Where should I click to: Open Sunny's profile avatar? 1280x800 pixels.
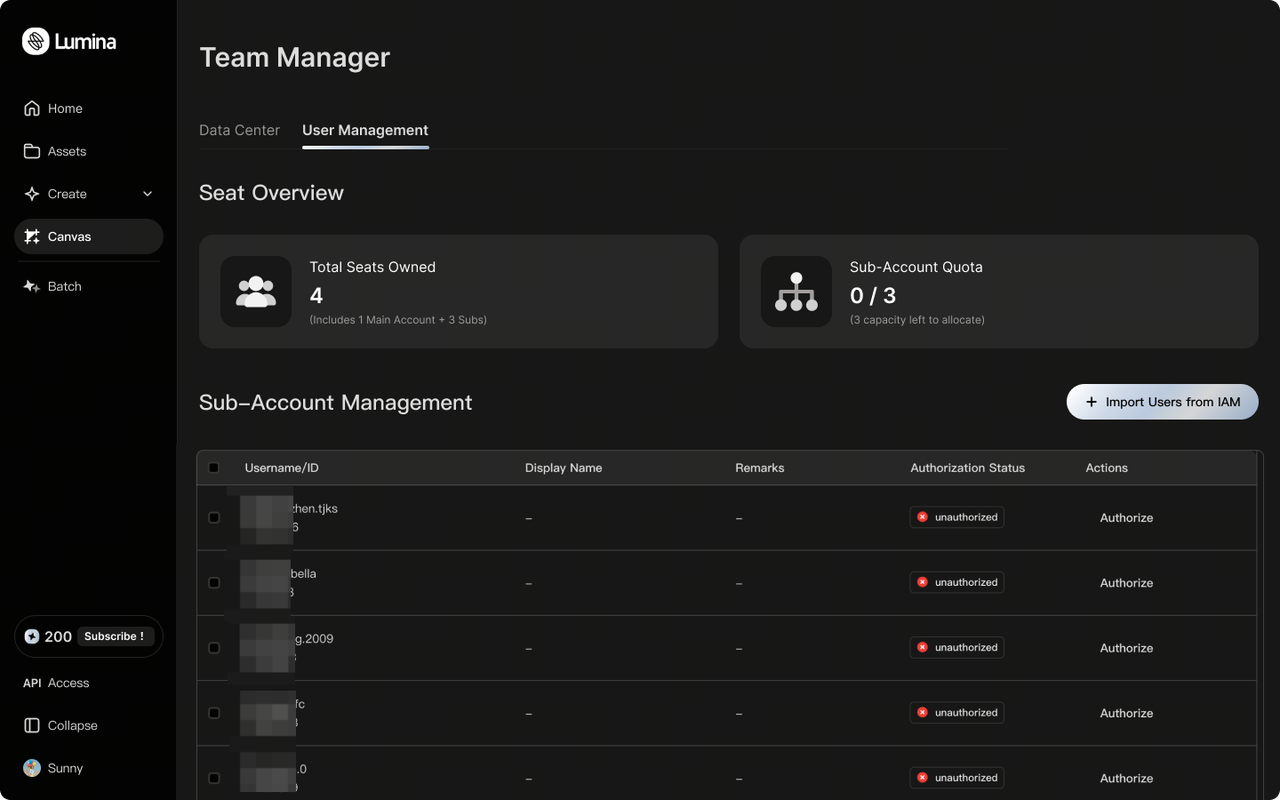pos(32,768)
